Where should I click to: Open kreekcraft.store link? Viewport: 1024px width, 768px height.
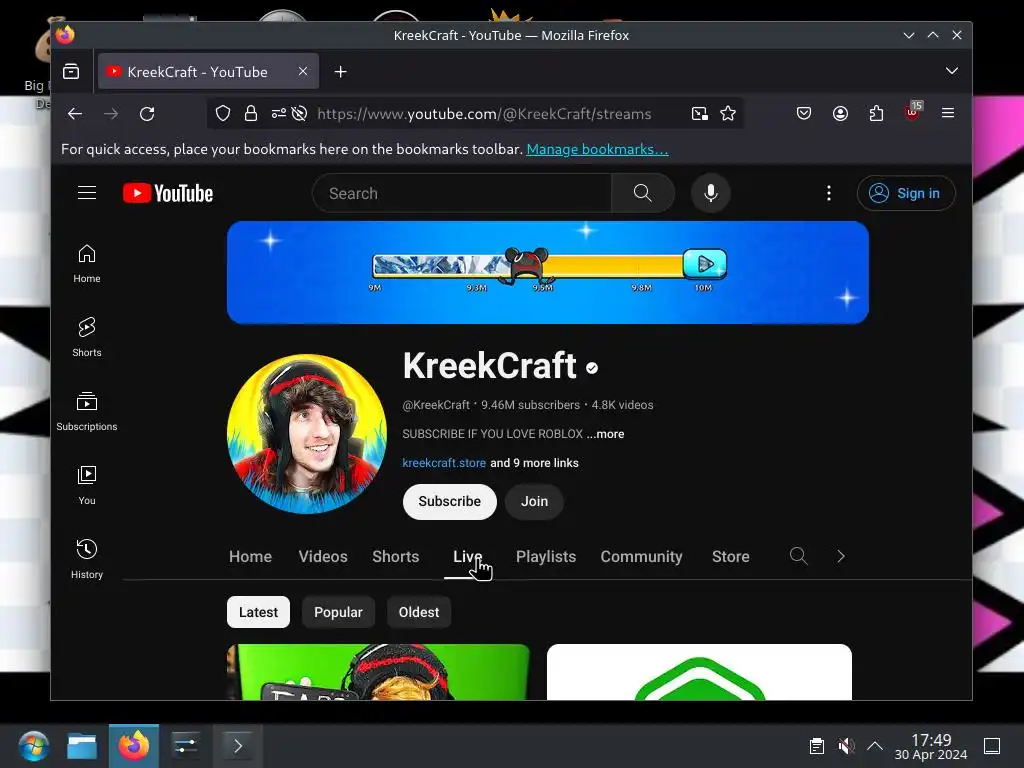click(x=444, y=463)
